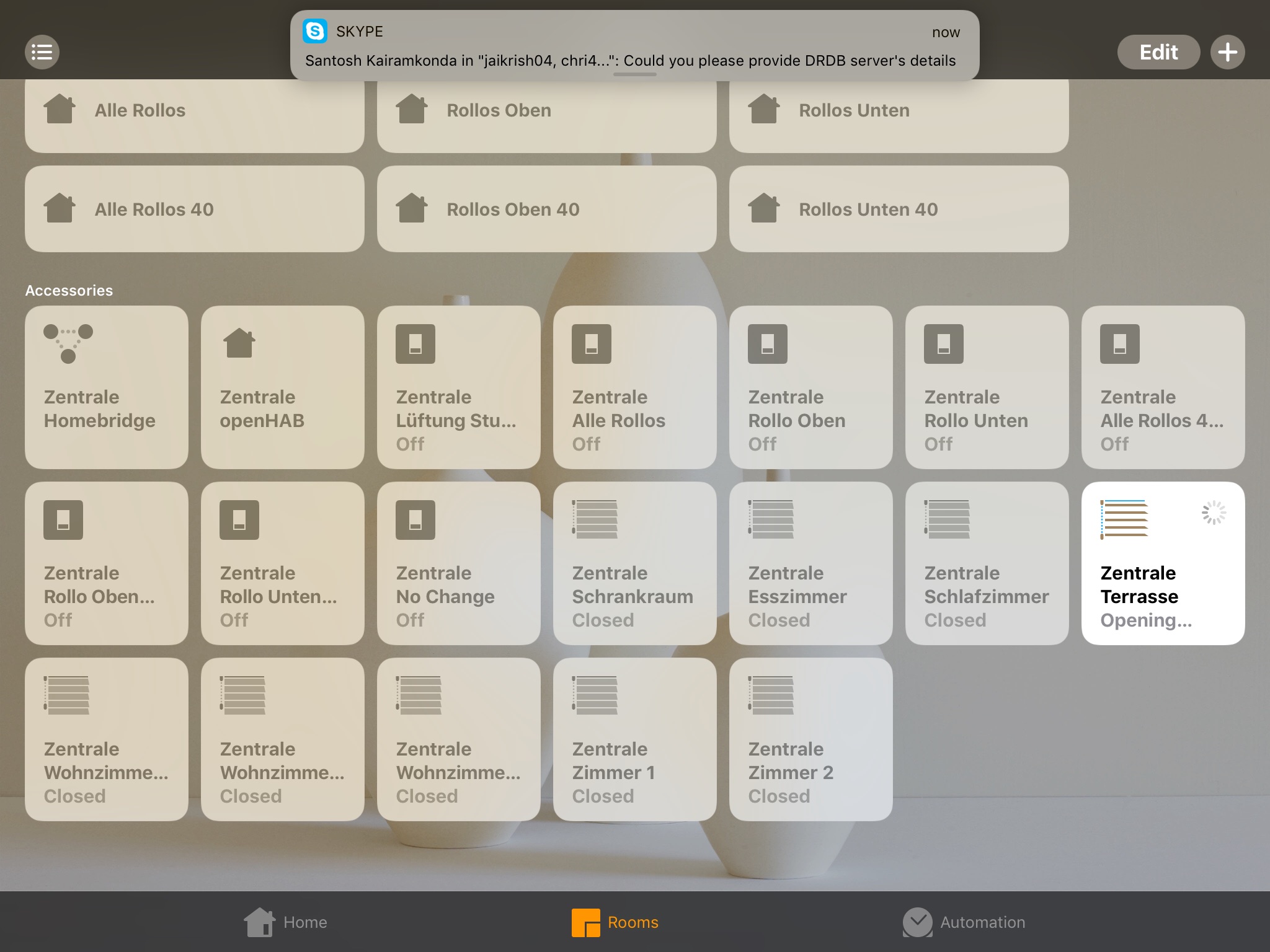Click the Edit button

click(1158, 52)
